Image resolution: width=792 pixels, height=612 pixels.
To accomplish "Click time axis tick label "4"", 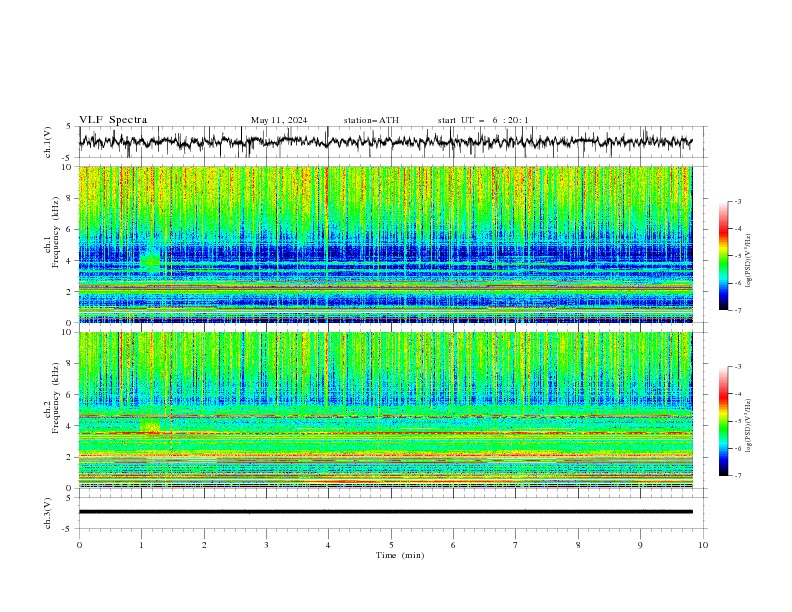I will (328, 545).
